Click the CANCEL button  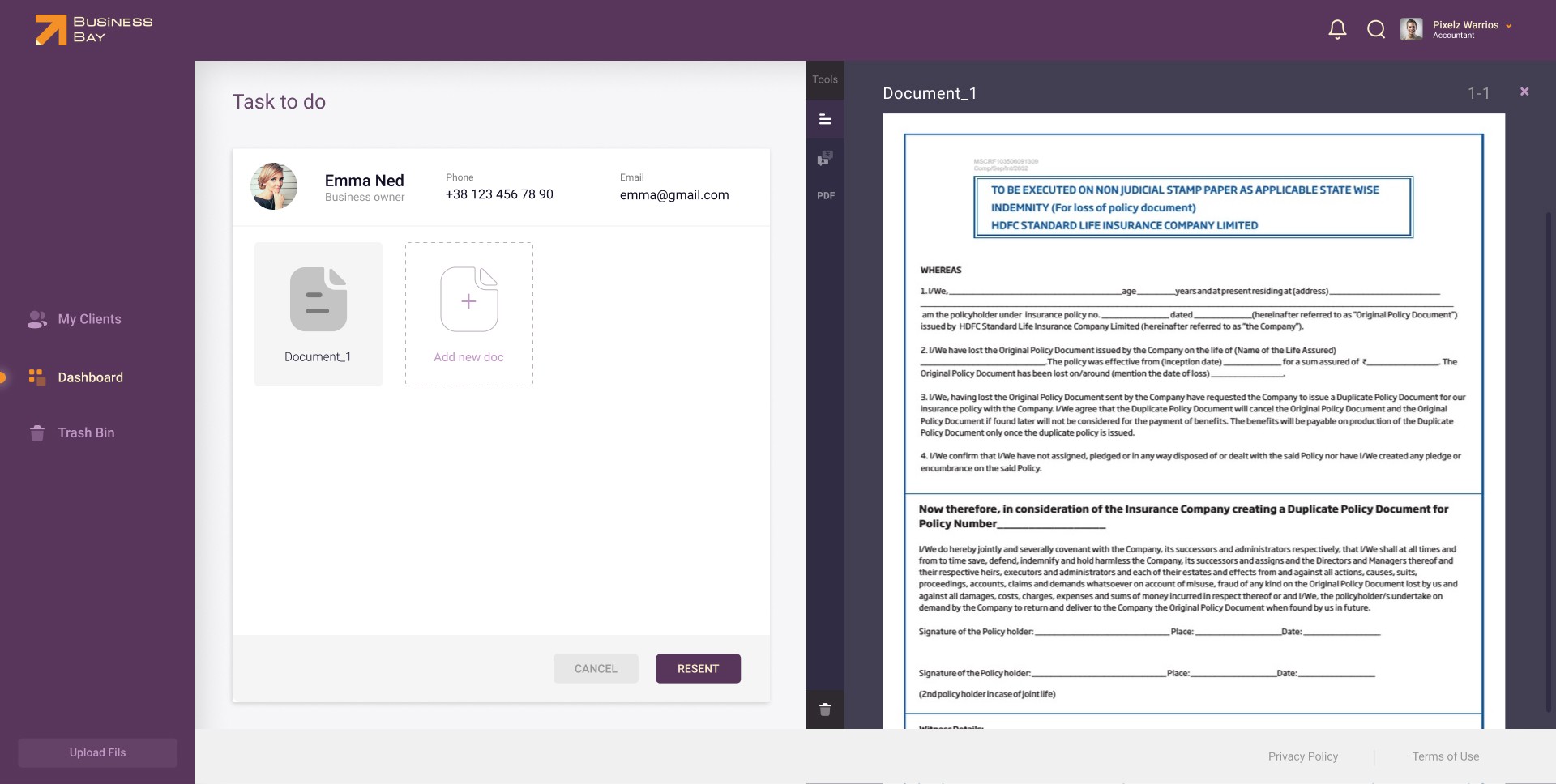596,669
